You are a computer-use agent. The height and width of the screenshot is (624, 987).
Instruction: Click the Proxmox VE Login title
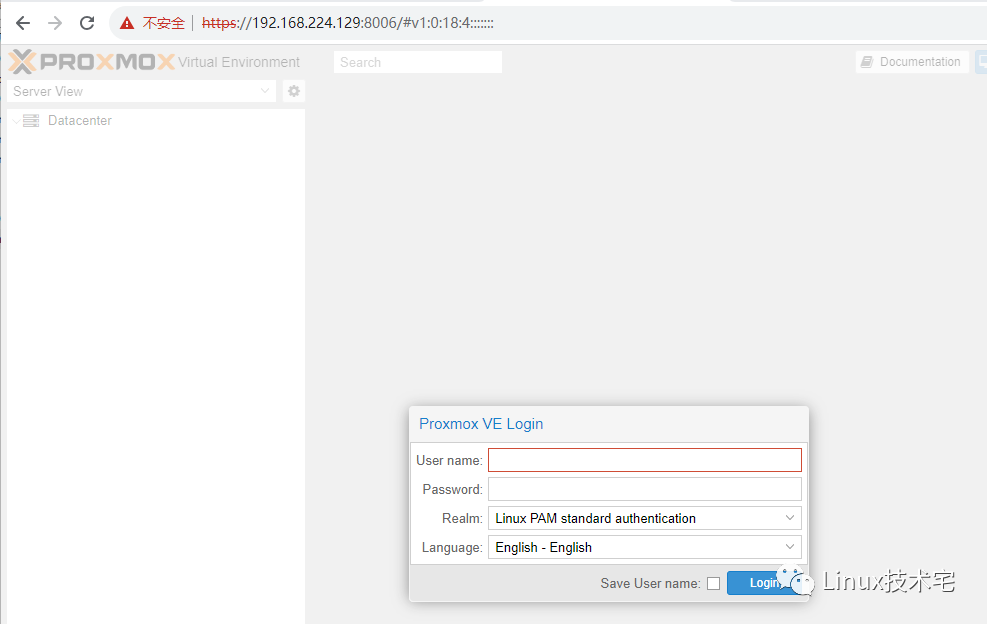[481, 424]
